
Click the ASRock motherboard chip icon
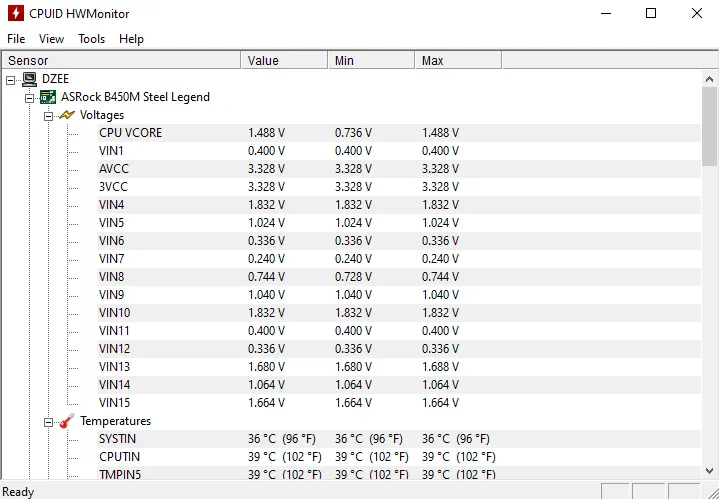click(x=48, y=97)
